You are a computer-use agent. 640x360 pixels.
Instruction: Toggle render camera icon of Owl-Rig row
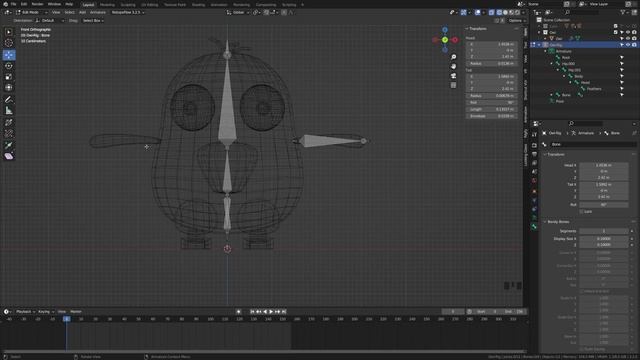(634, 45)
